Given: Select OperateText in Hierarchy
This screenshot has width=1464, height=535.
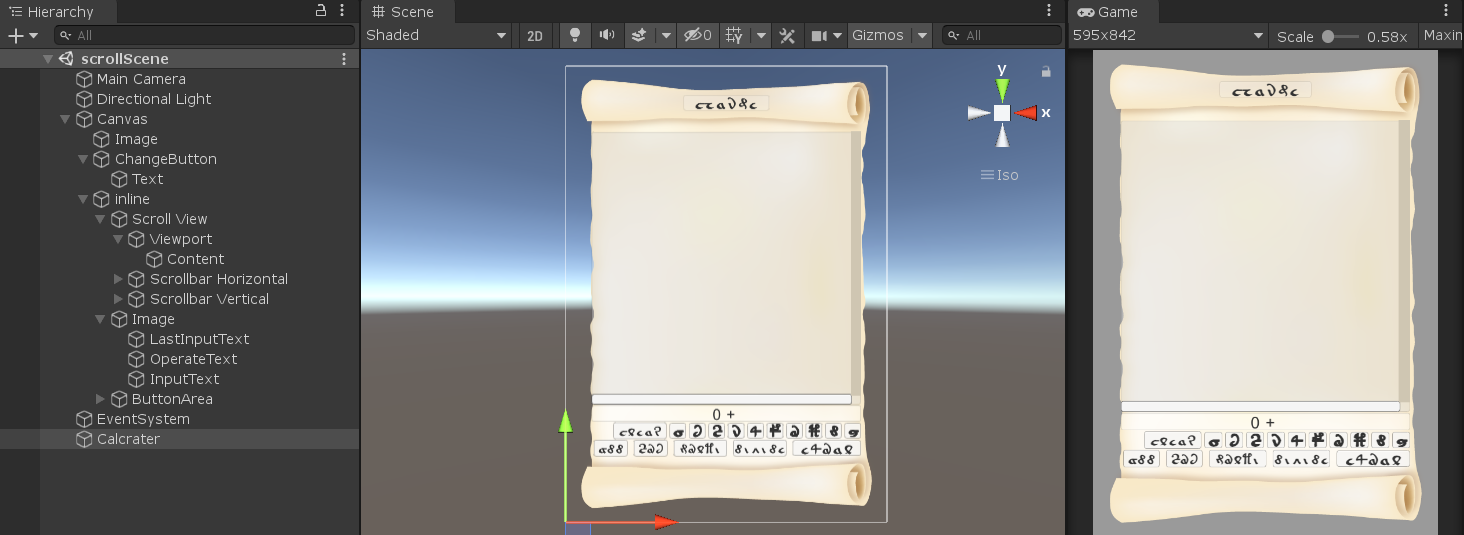Looking at the screenshot, I should tap(194, 359).
